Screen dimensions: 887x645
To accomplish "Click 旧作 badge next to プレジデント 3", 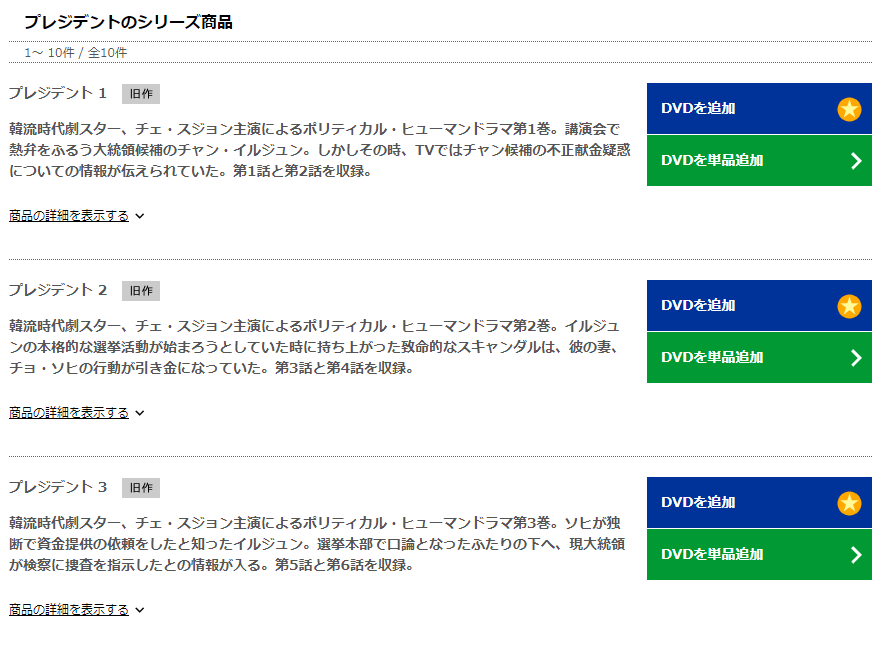I will (141, 488).
